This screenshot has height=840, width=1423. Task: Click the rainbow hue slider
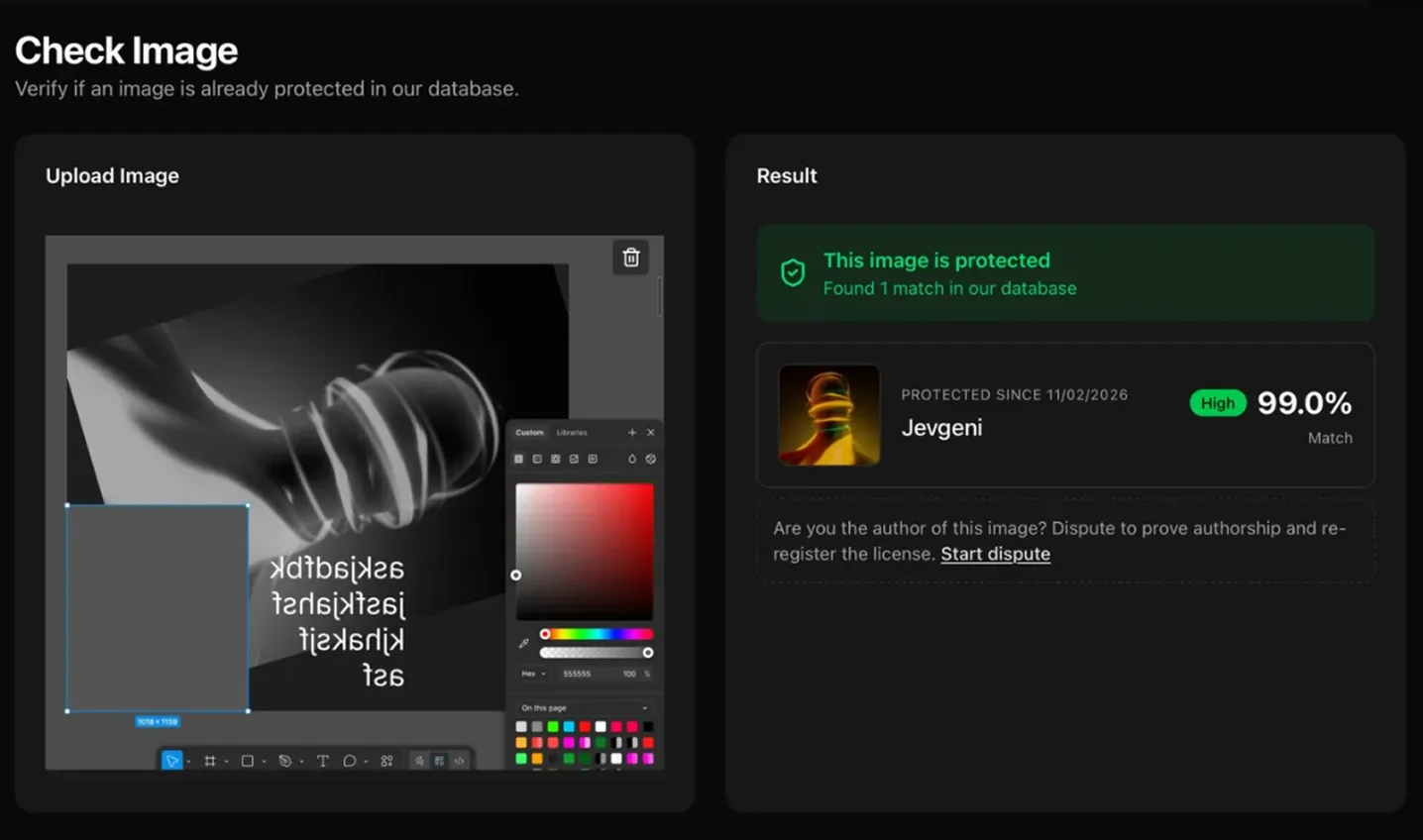click(x=597, y=634)
